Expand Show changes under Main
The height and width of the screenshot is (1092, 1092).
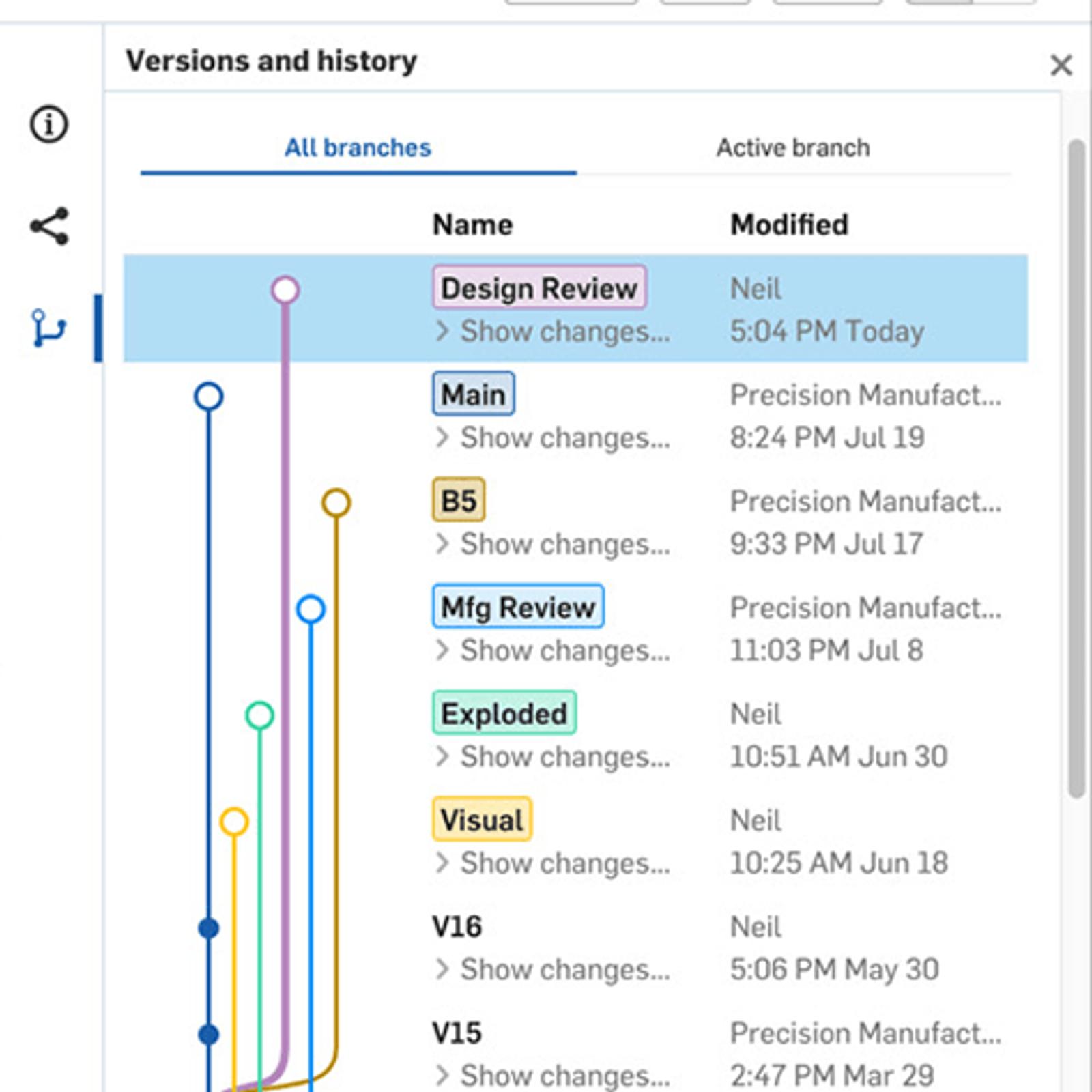(x=553, y=438)
